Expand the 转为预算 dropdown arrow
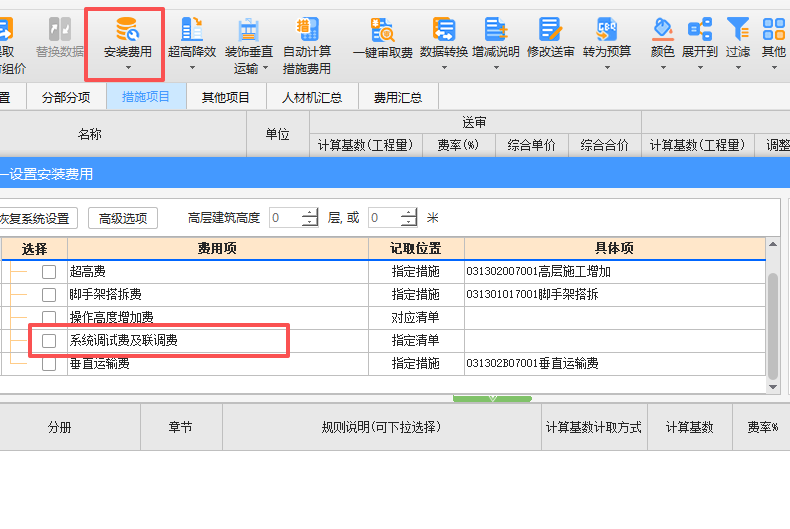Image resolution: width=790 pixels, height=529 pixels. click(607, 68)
